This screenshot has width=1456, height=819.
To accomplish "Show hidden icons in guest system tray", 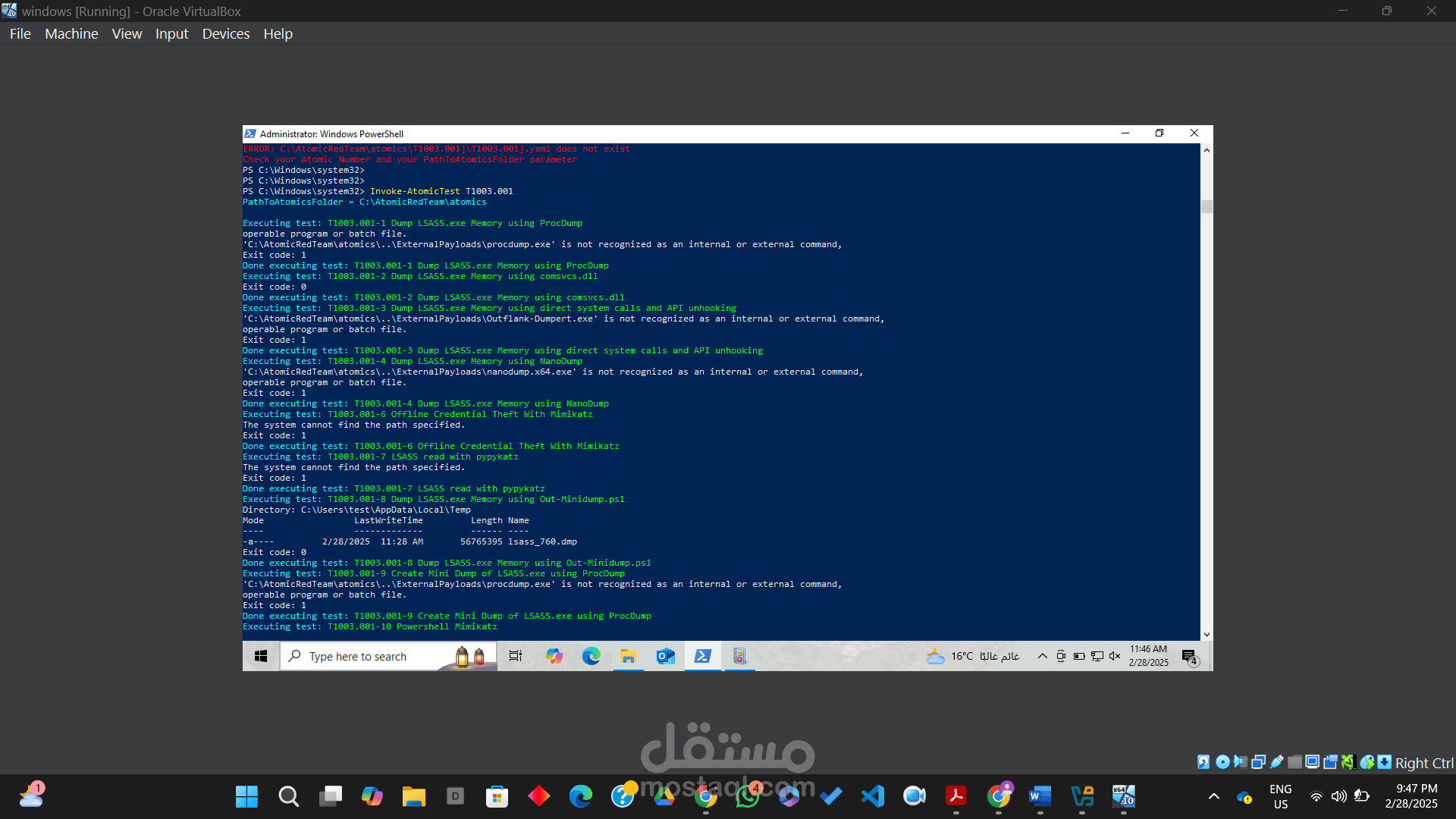I will 1043,656.
